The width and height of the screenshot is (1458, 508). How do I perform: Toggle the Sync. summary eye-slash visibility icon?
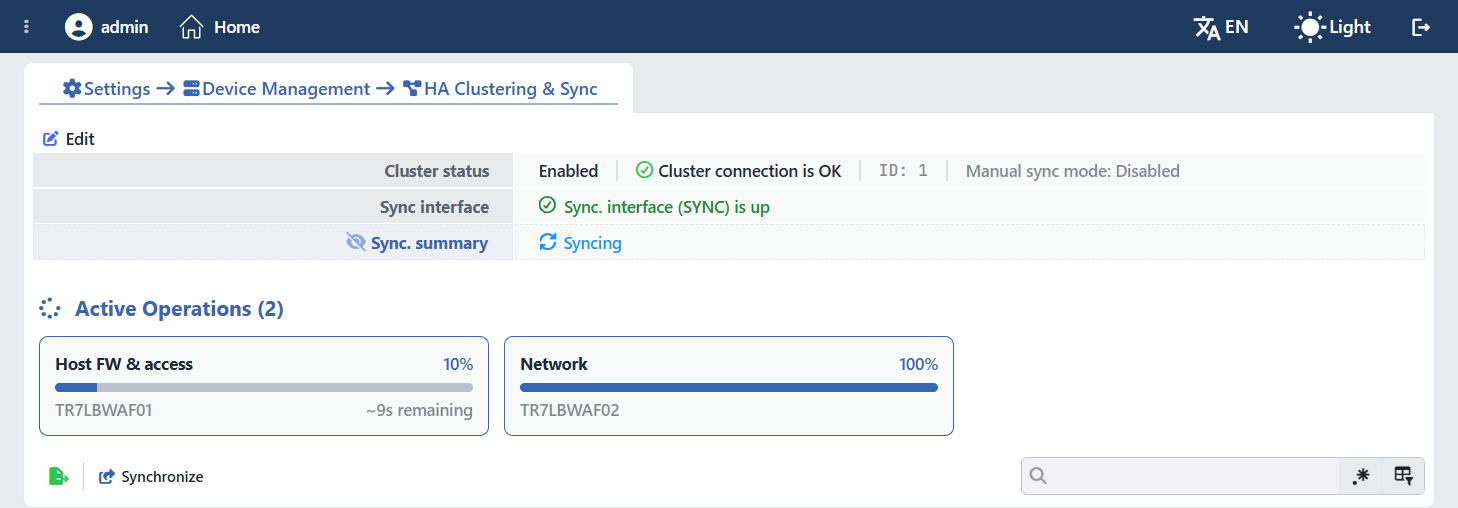point(356,242)
